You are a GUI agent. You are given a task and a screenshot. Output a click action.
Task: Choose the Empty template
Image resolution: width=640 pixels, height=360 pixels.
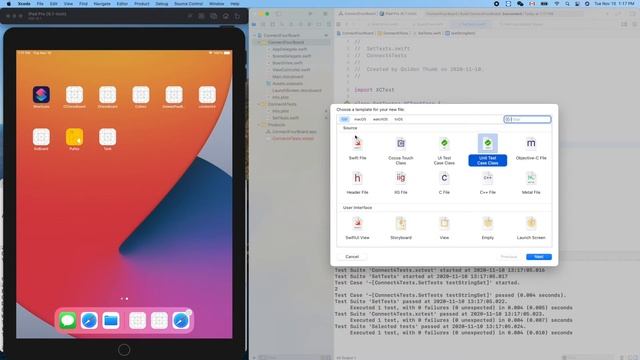(487, 228)
